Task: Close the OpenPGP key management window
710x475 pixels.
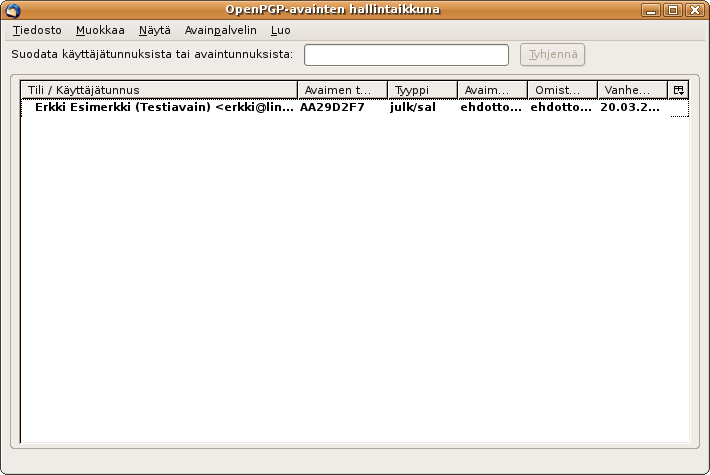Action: coord(693,10)
